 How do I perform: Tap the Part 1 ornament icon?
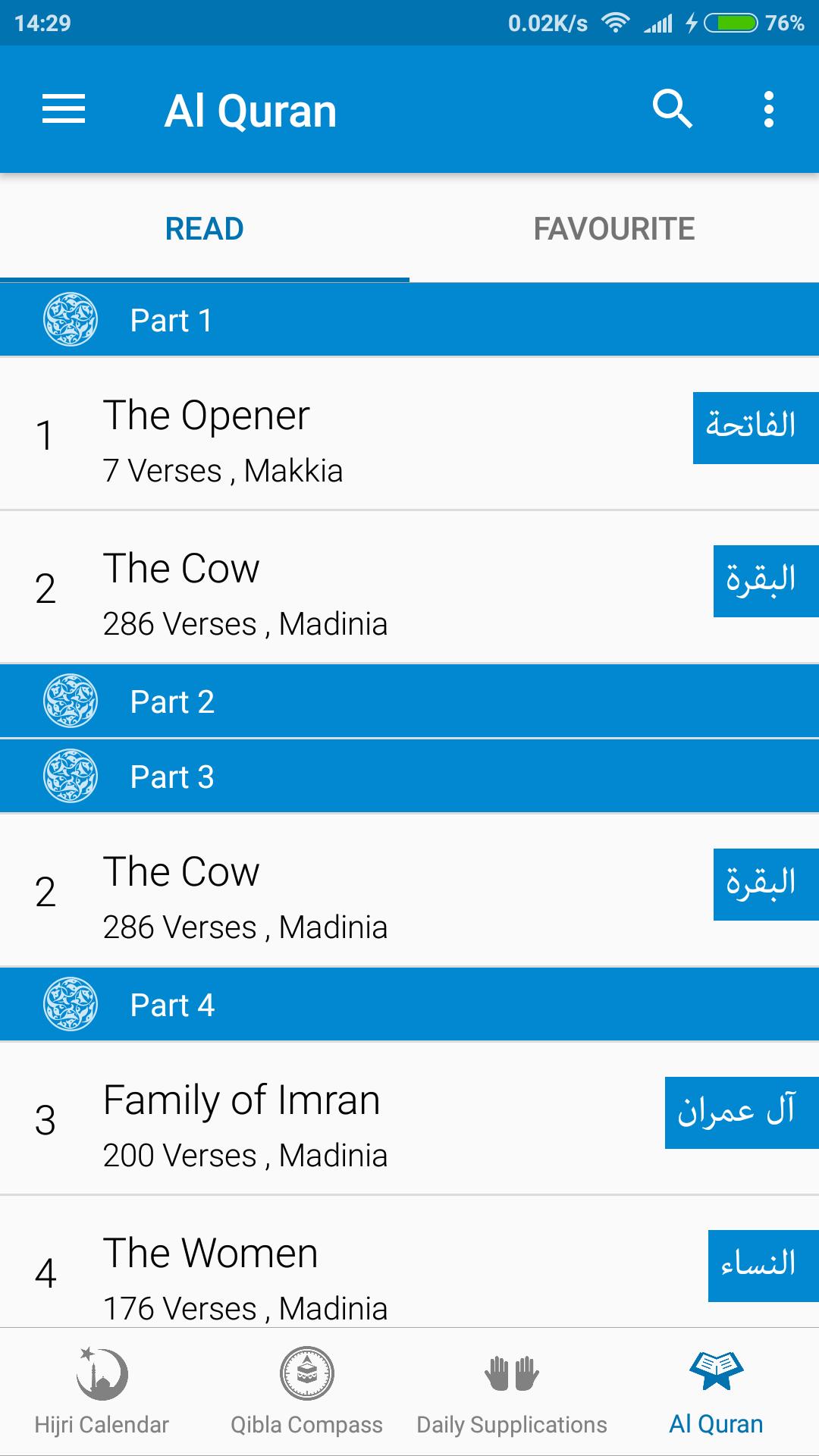tap(71, 319)
